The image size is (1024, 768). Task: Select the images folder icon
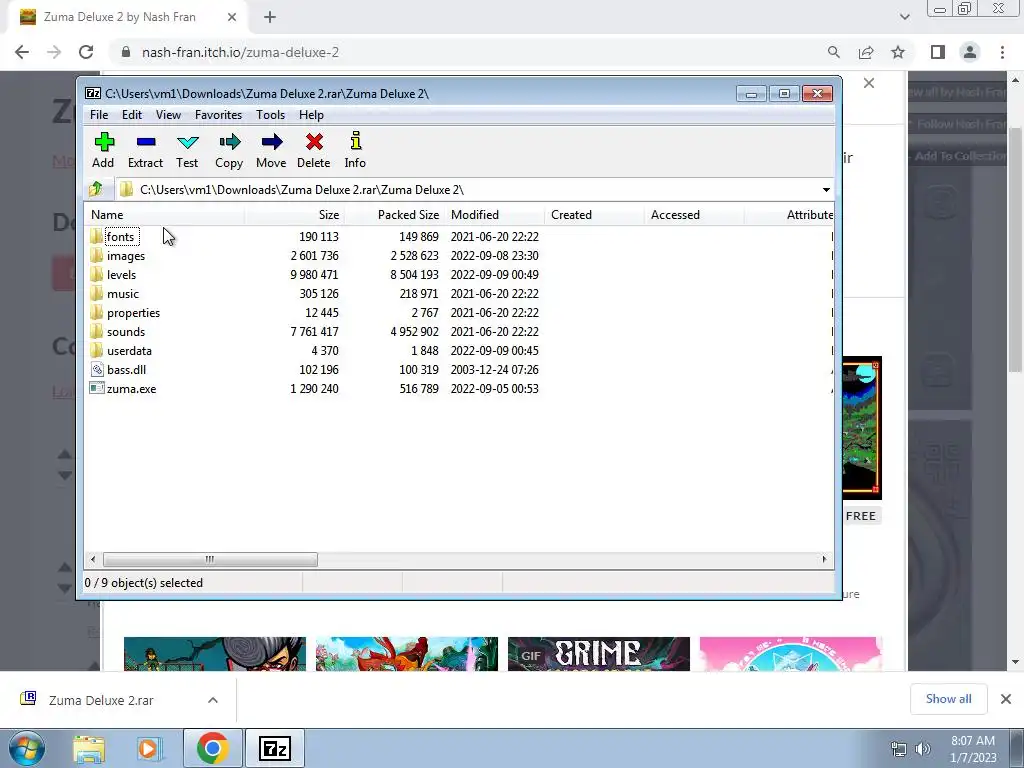[x=96, y=255]
